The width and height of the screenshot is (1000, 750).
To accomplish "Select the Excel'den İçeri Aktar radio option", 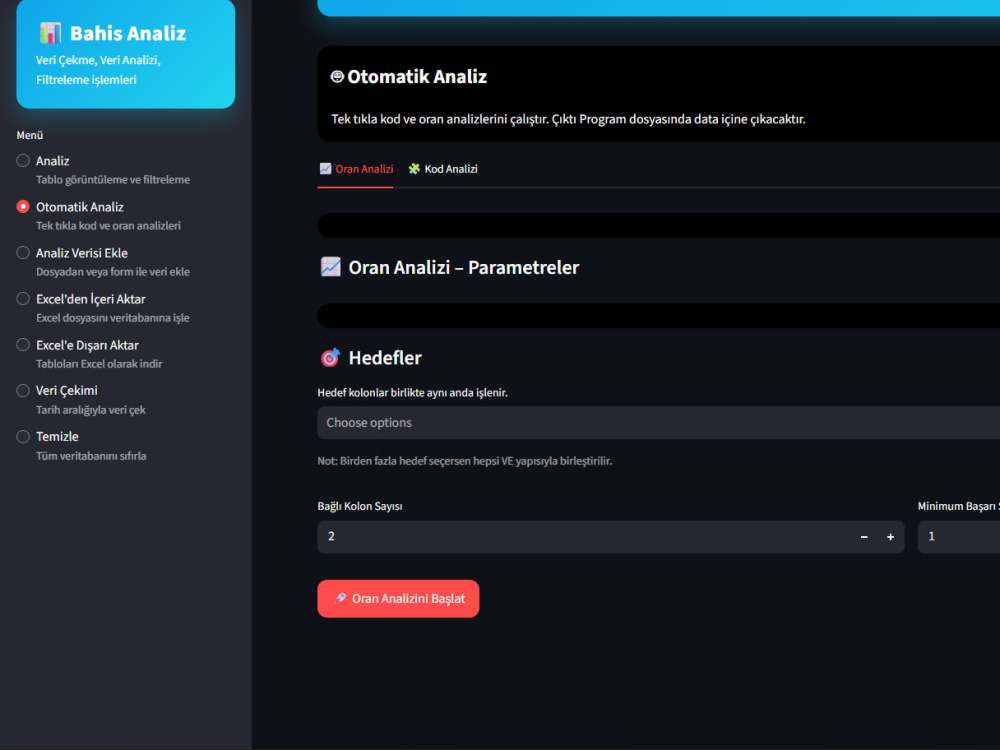I will (23, 298).
